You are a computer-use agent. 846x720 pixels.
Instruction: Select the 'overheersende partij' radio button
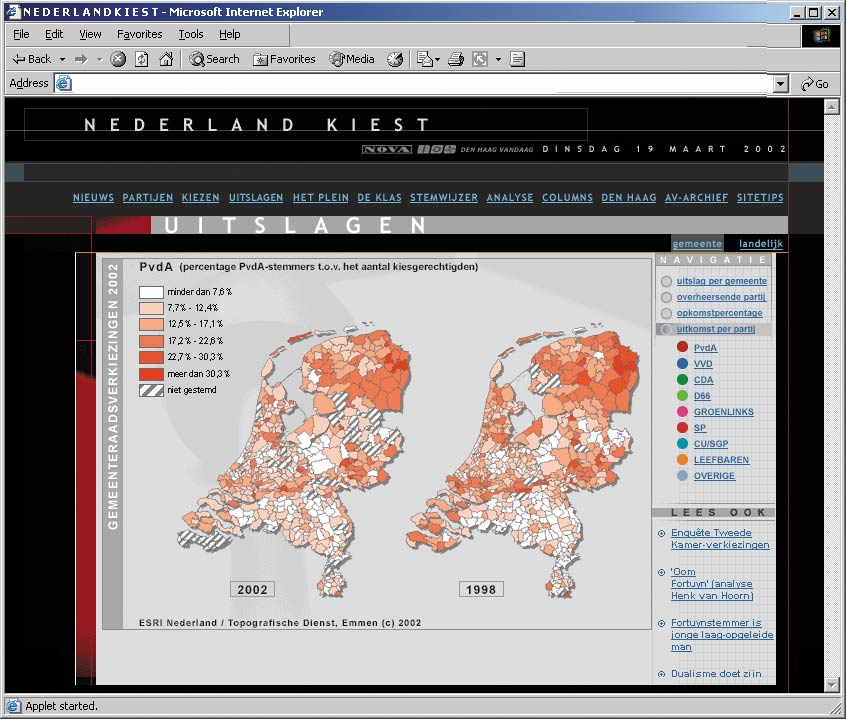pyautogui.click(x=666, y=297)
